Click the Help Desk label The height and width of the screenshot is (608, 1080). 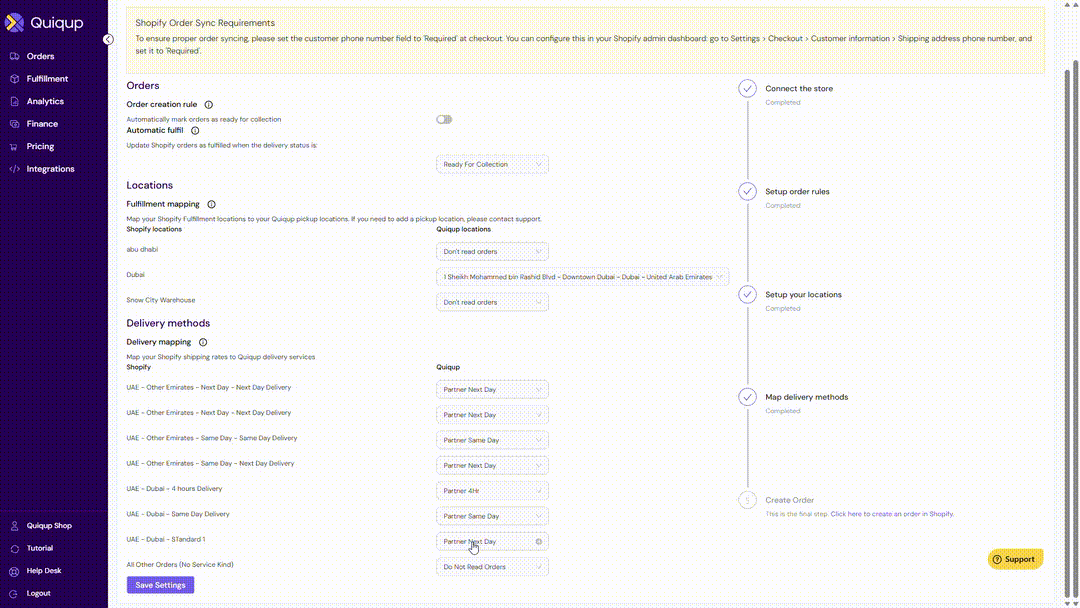click(44, 571)
